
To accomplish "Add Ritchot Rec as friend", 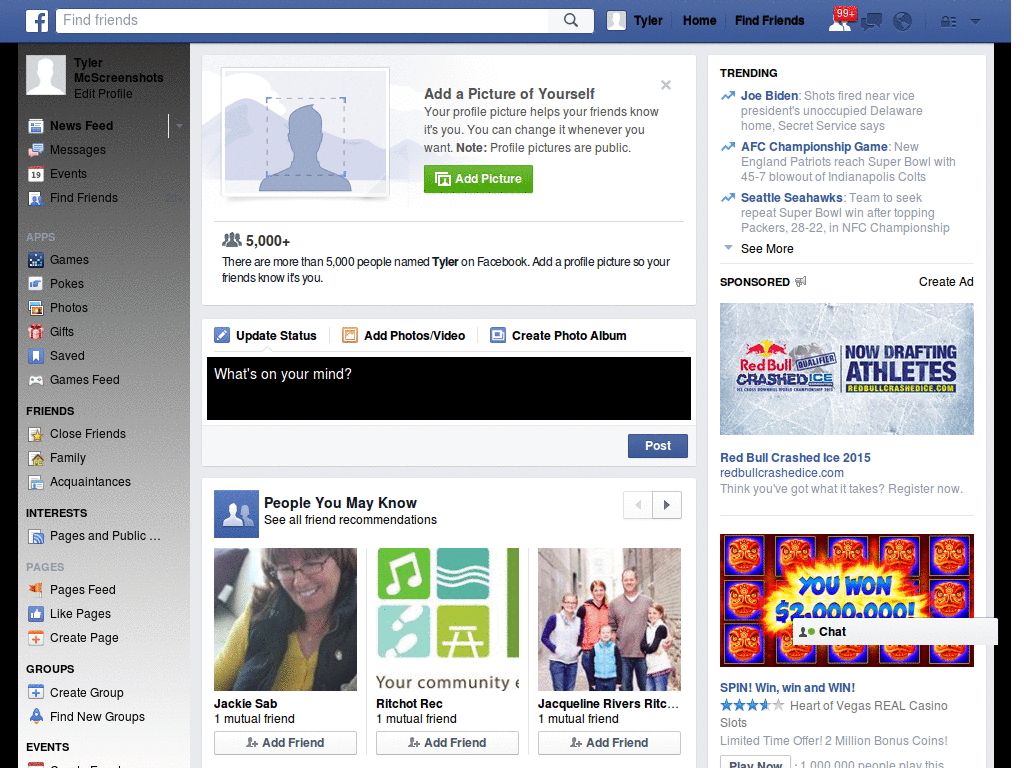I will click(447, 743).
